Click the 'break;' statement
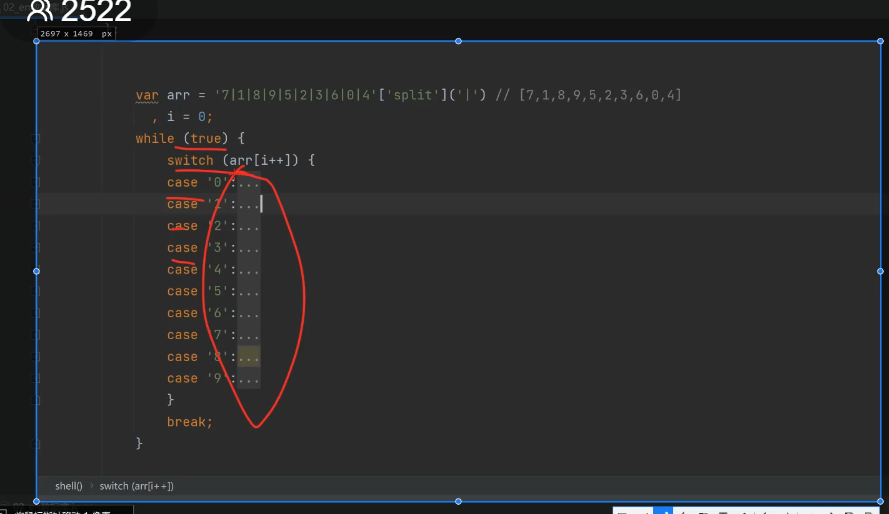The image size is (889, 514). 190,422
